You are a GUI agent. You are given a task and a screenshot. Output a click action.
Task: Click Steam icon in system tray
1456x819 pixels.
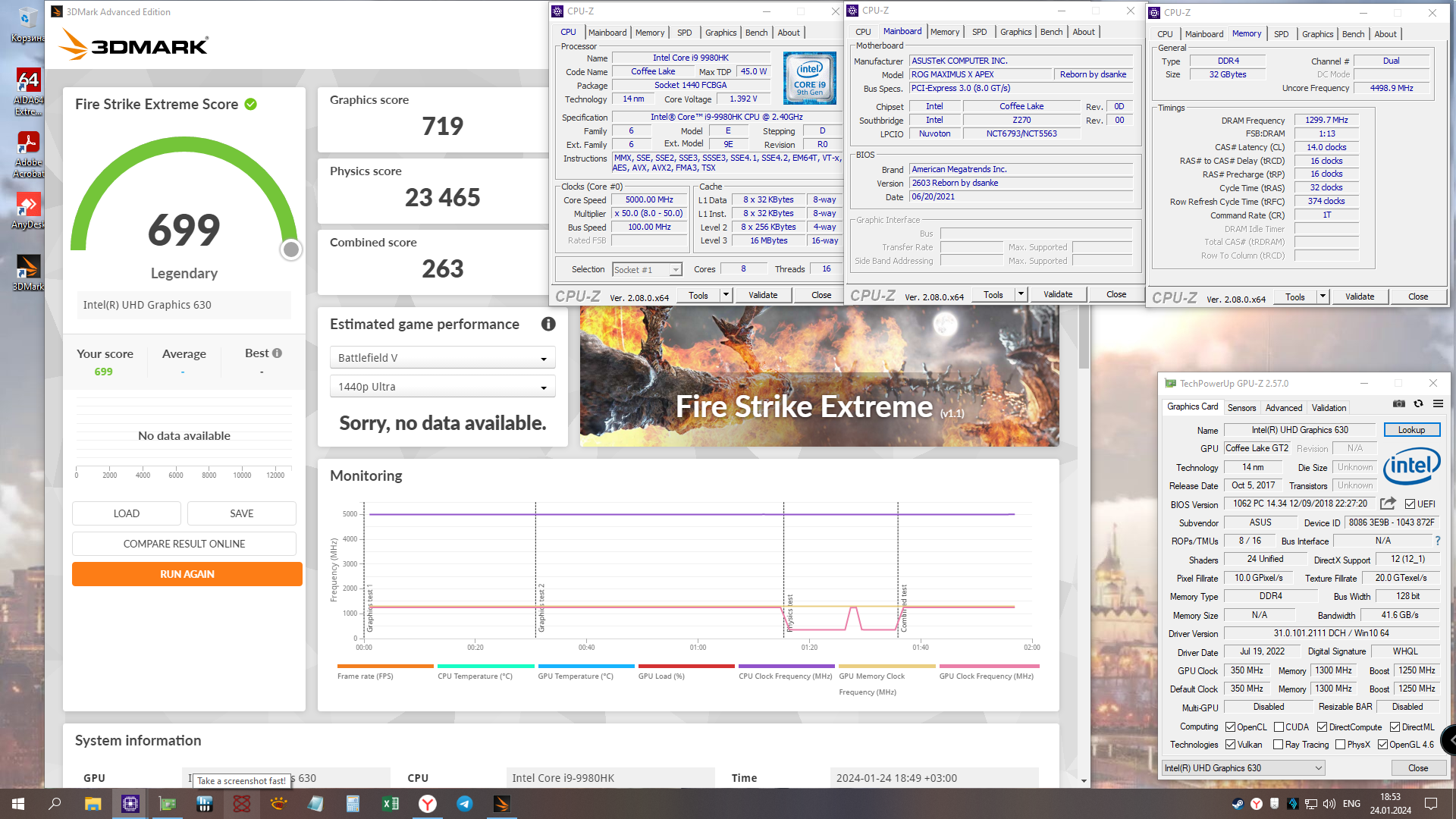coord(1238,804)
